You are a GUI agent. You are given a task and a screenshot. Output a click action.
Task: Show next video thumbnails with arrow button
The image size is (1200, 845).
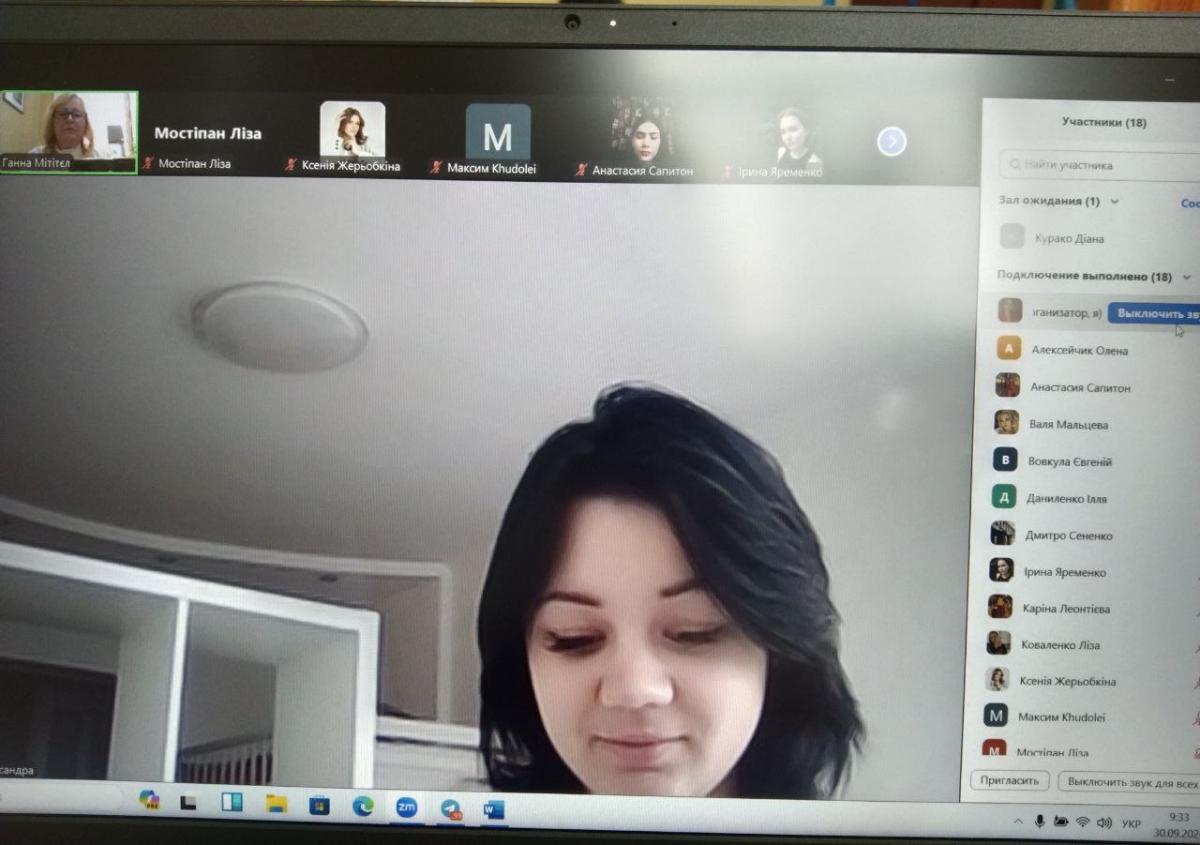pos(892,142)
